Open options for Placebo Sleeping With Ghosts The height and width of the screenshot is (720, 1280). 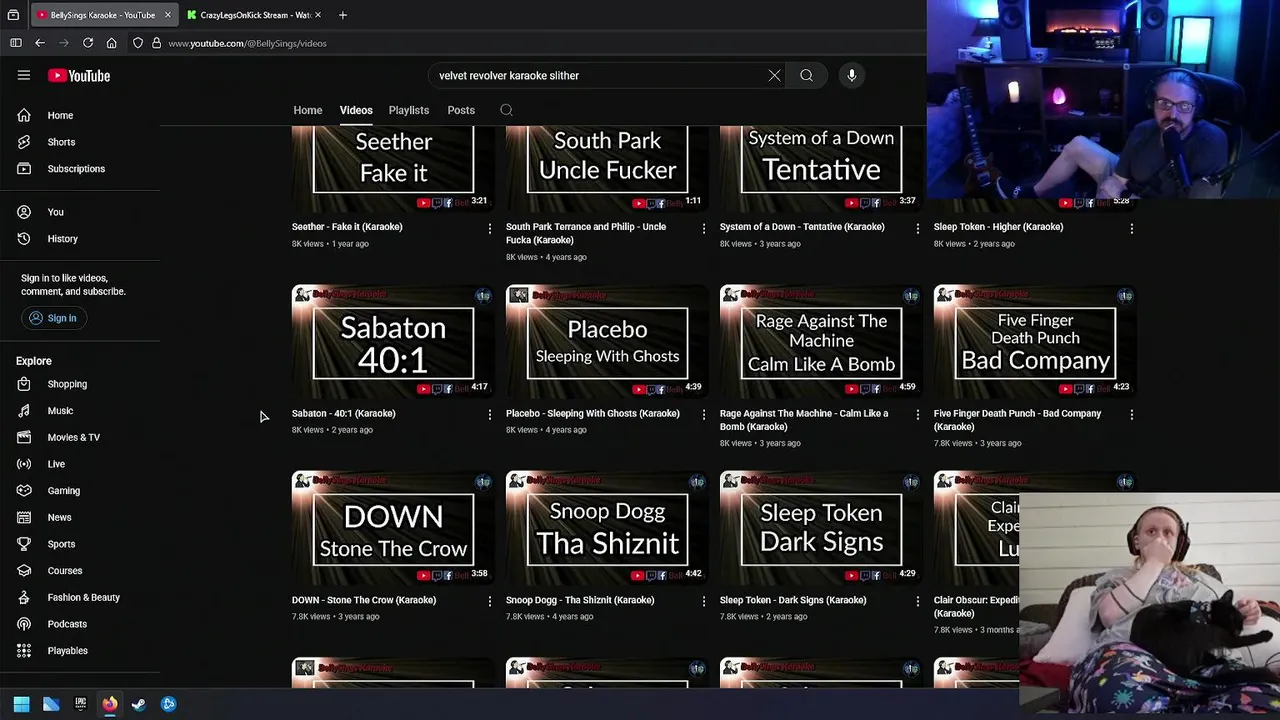click(703, 415)
